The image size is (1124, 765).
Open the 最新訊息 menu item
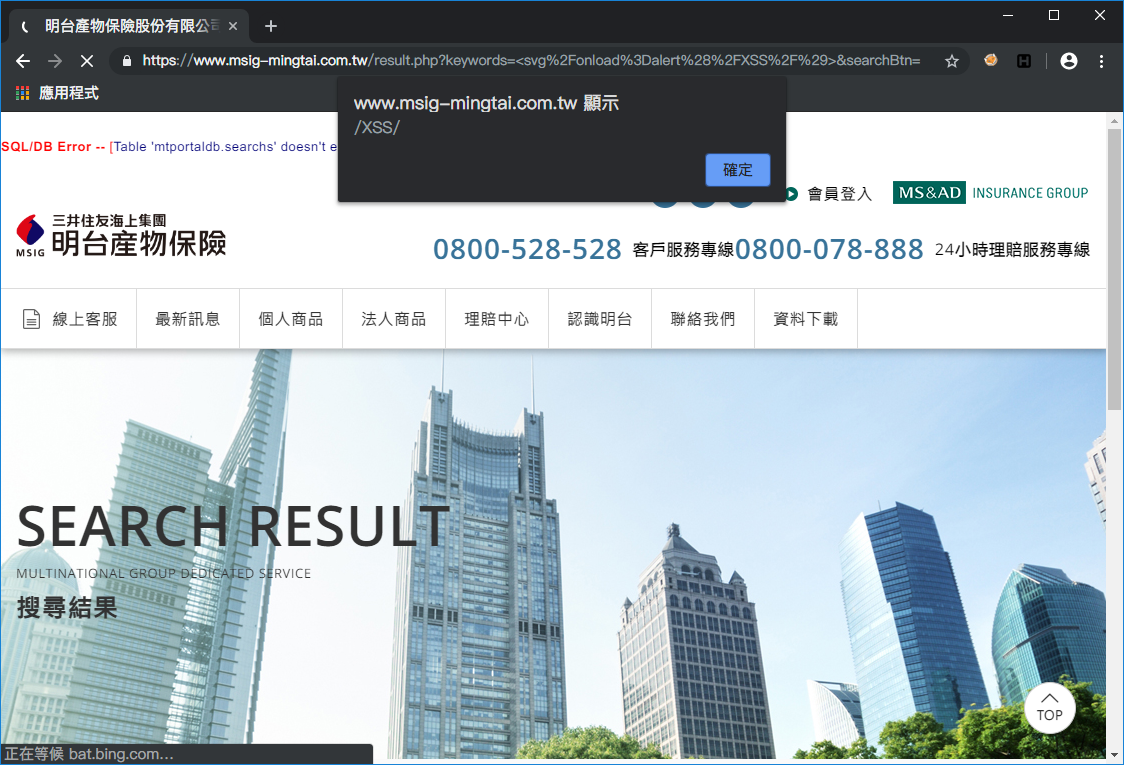tap(188, 319)
